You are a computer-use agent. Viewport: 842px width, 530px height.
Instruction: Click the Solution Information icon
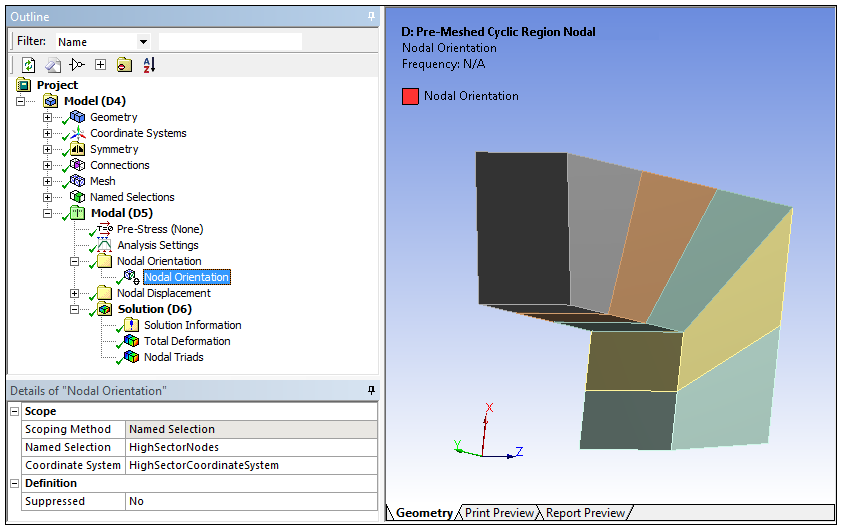point(131,325)
